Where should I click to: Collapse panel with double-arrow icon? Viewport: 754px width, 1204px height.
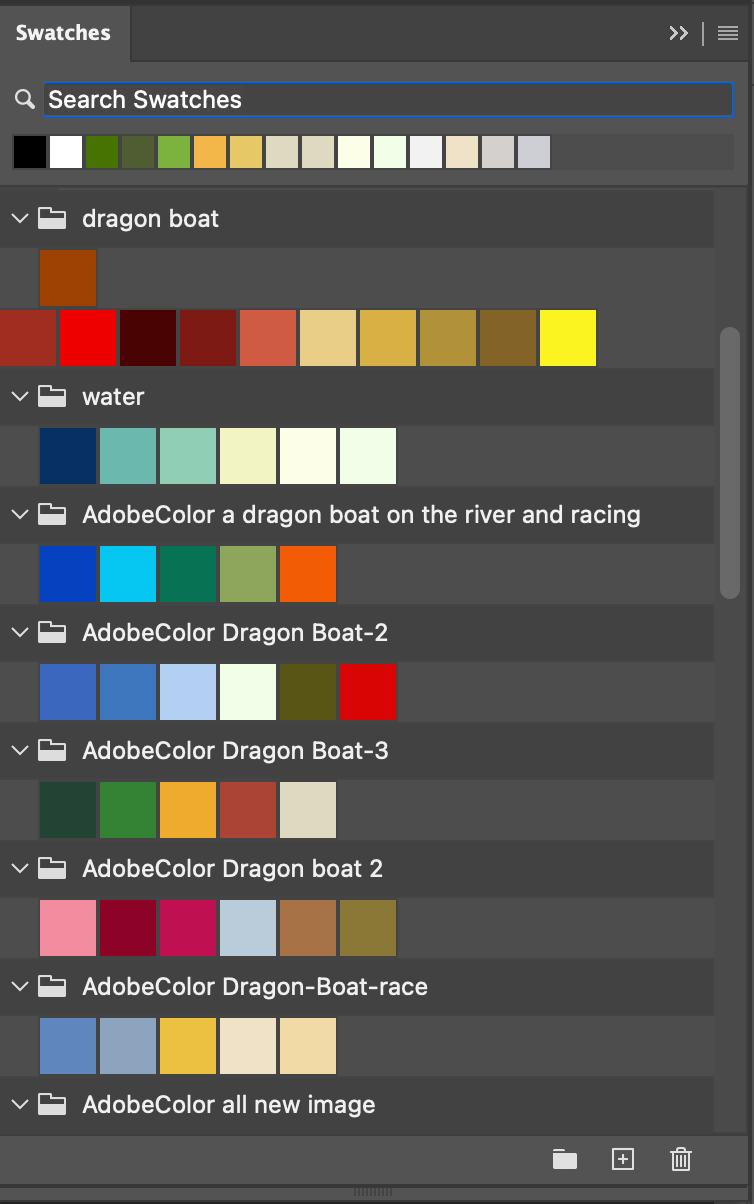tap(679, 33)
